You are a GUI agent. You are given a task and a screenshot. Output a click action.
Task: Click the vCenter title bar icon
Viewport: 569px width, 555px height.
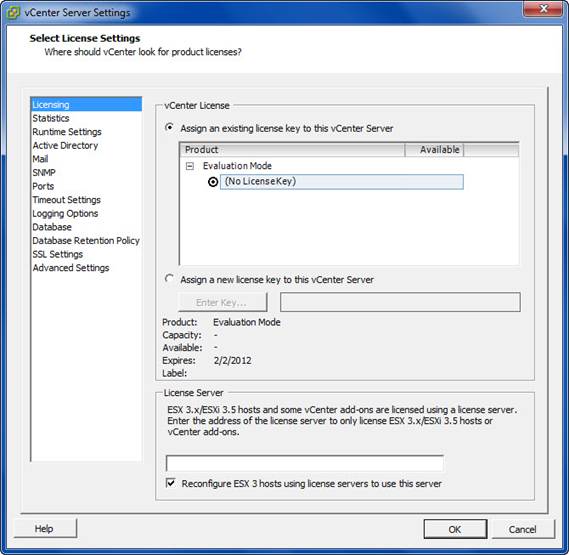[x=13, y=13]
